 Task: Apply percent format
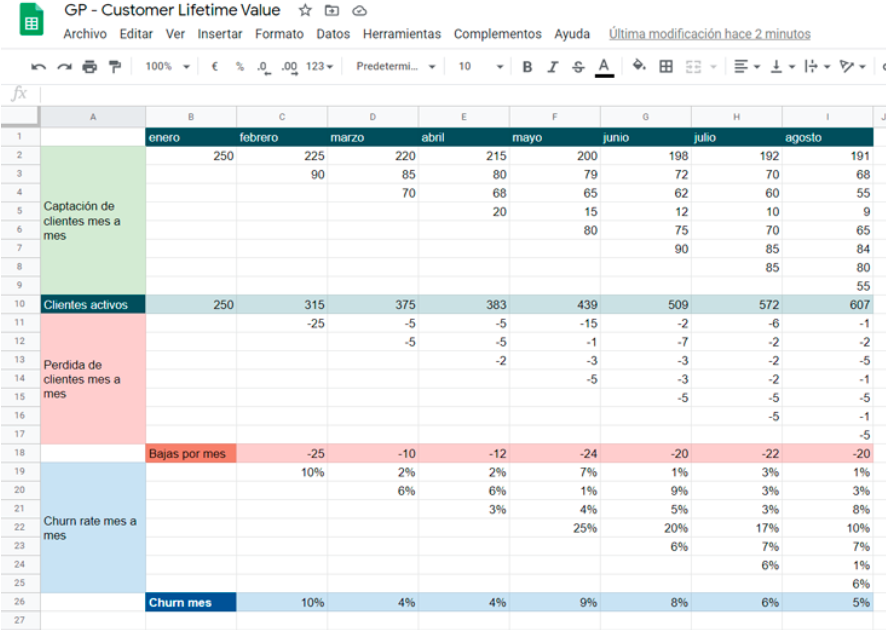coord(240,67)
